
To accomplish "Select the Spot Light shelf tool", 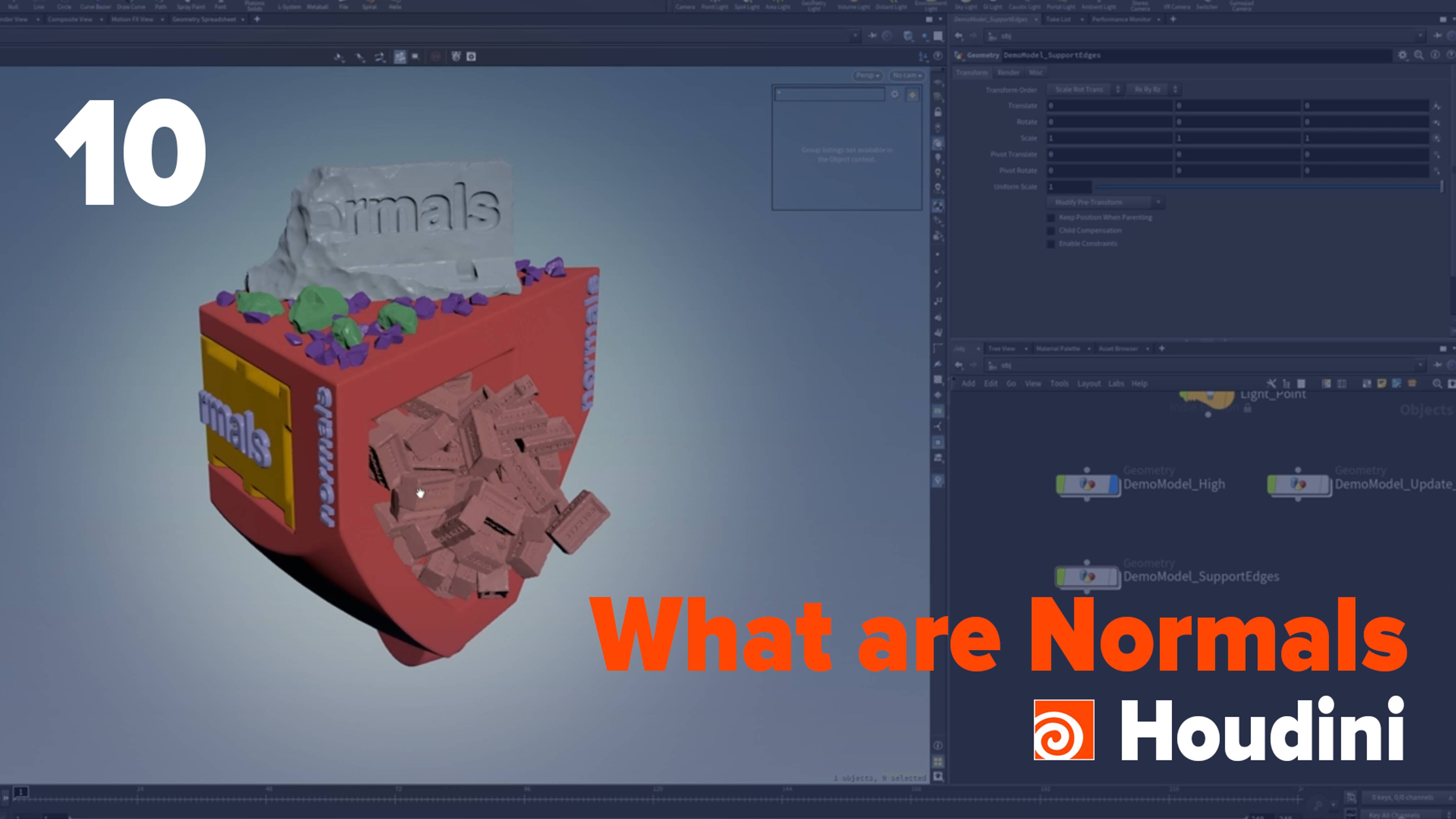I will tap(747, 6).
